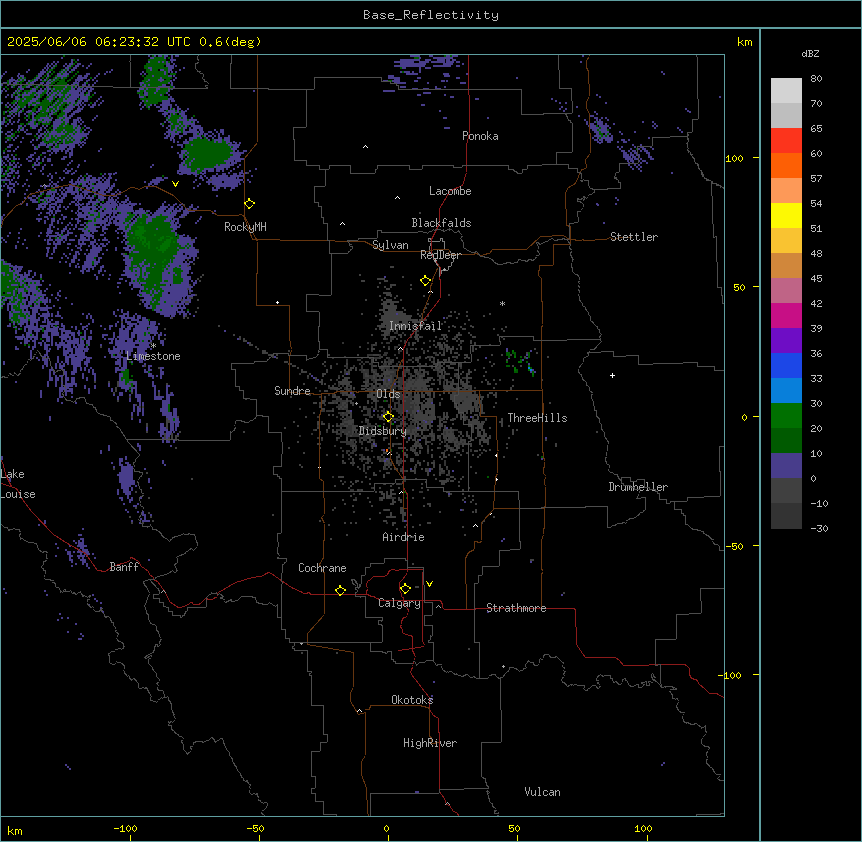Click the Airdrie city label

pyautogui.click(x=403, y=537)
